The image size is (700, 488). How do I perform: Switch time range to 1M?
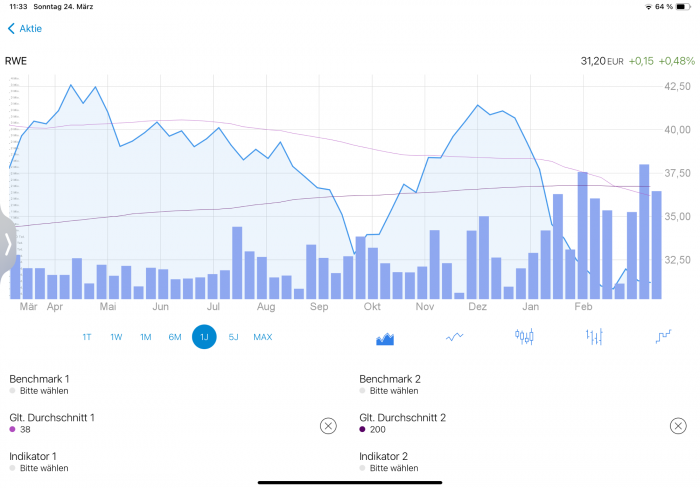point(146,337)
